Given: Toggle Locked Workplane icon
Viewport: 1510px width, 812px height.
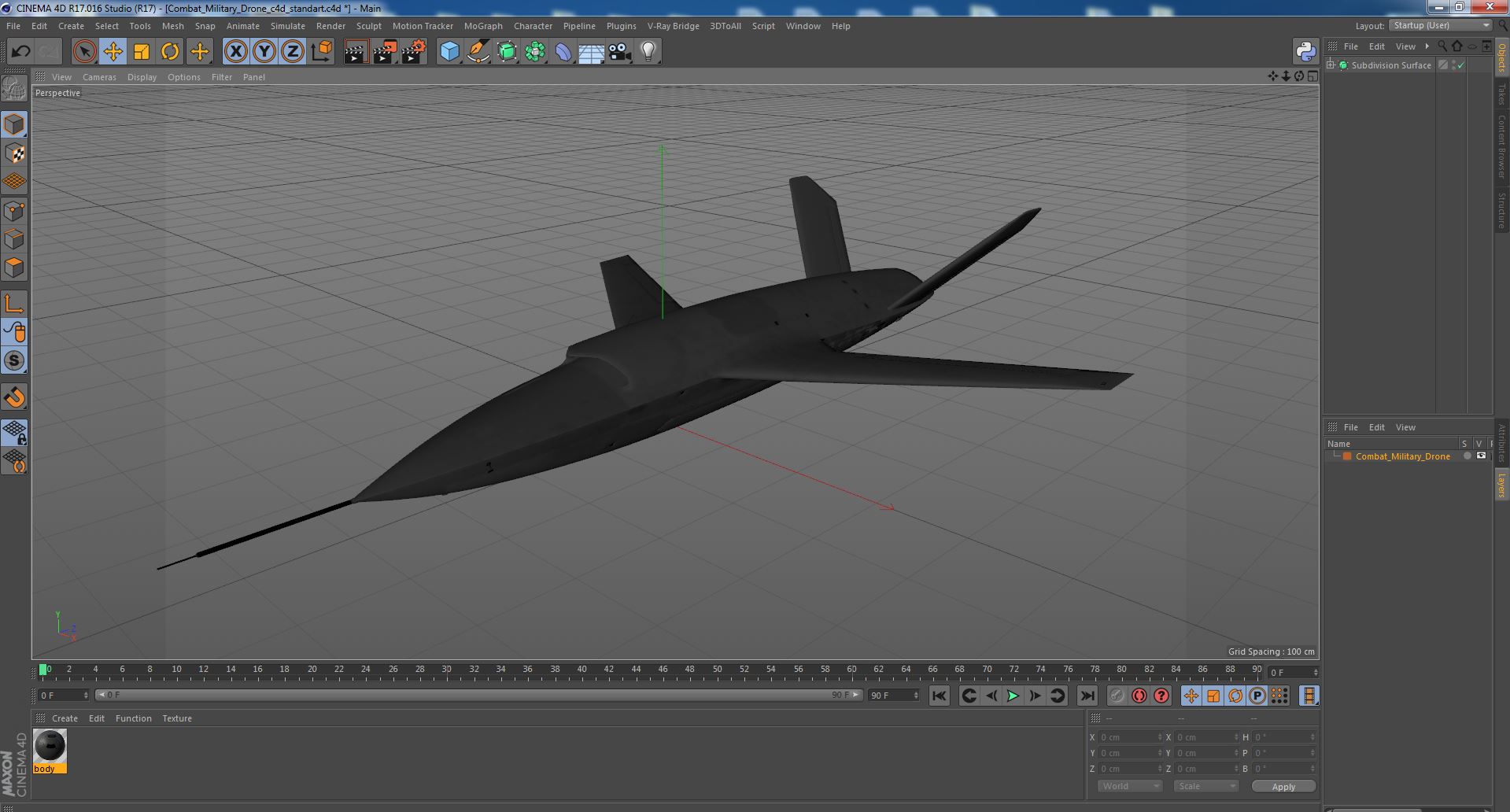Looking at the screenshot, I should coord(14,432).
